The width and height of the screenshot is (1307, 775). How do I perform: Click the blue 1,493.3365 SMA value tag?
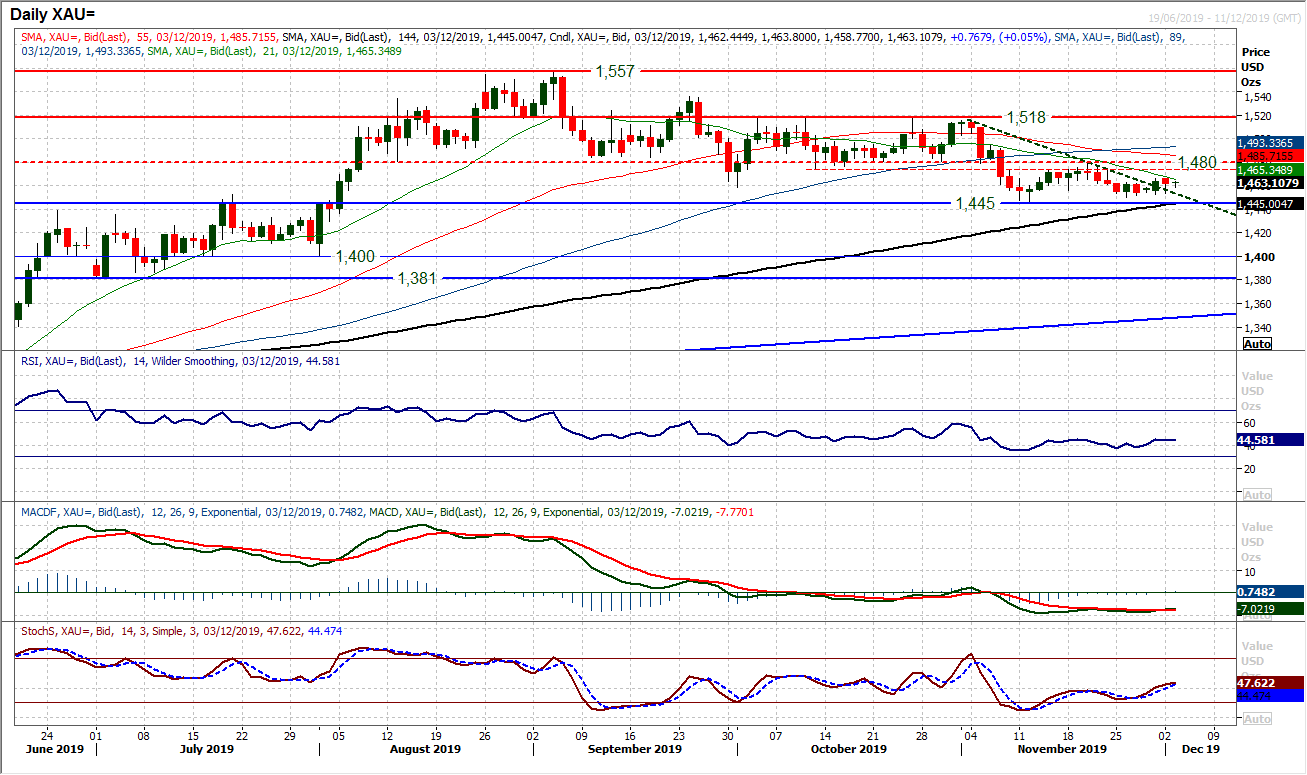coord(1270,143)
